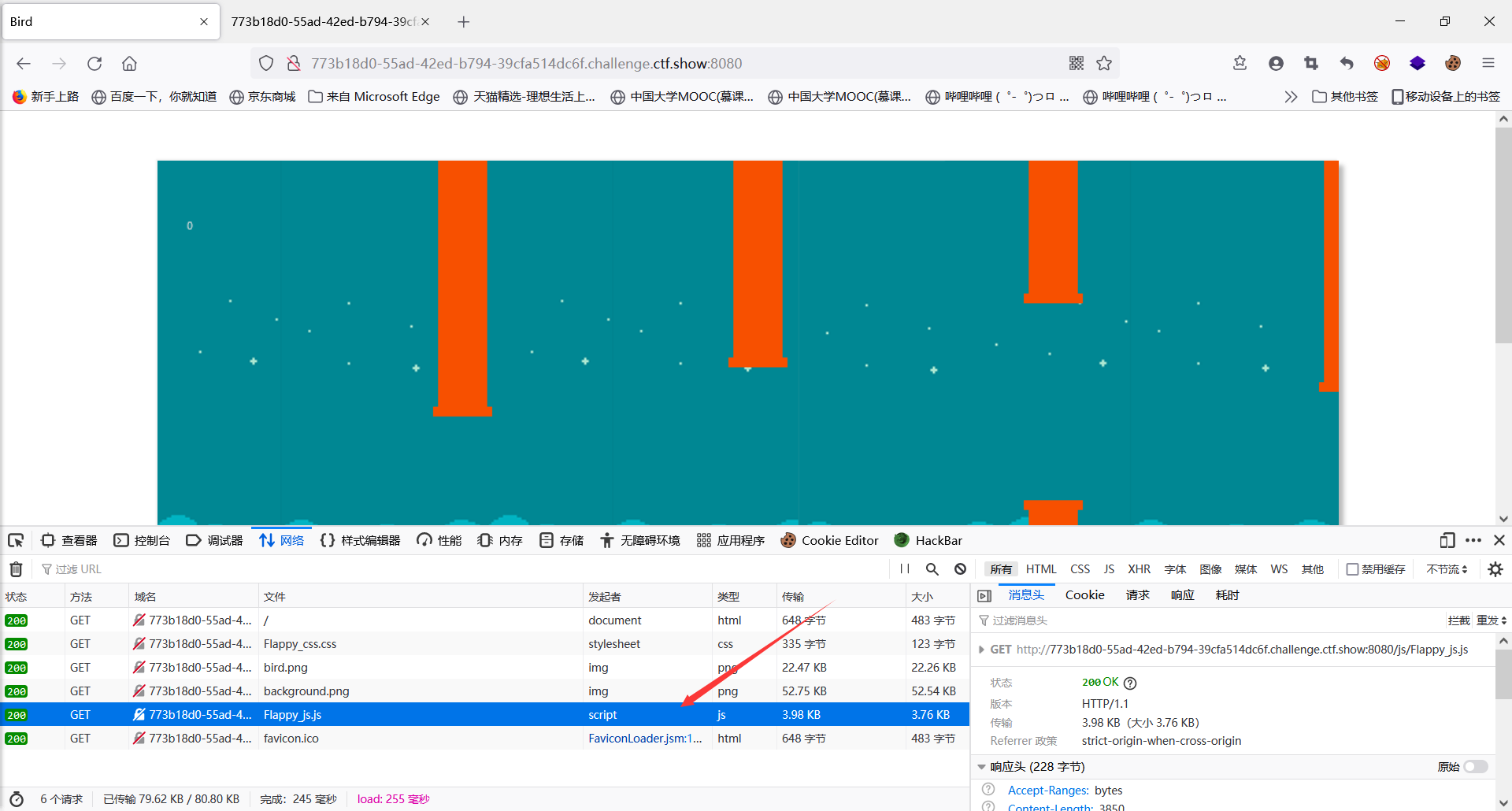Filter requests by JS type
1512x811 pixels.
coord(1109,569)
